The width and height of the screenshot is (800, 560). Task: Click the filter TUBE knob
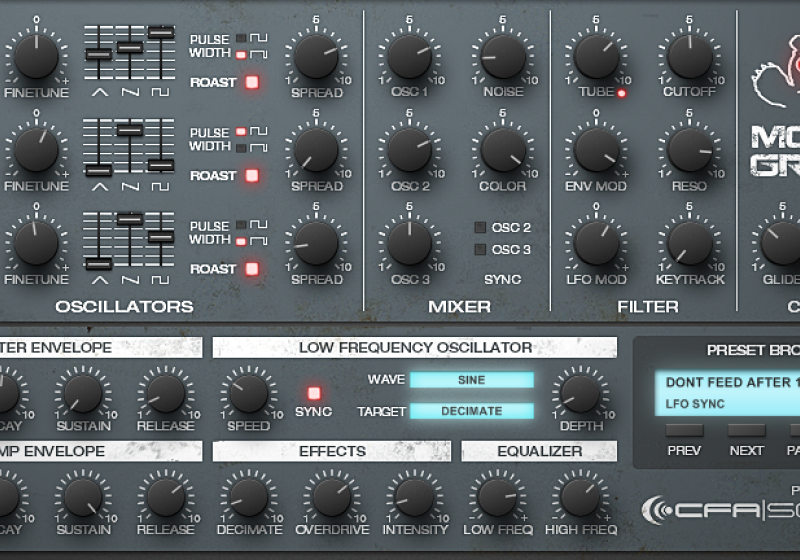(x=596, y=56)
